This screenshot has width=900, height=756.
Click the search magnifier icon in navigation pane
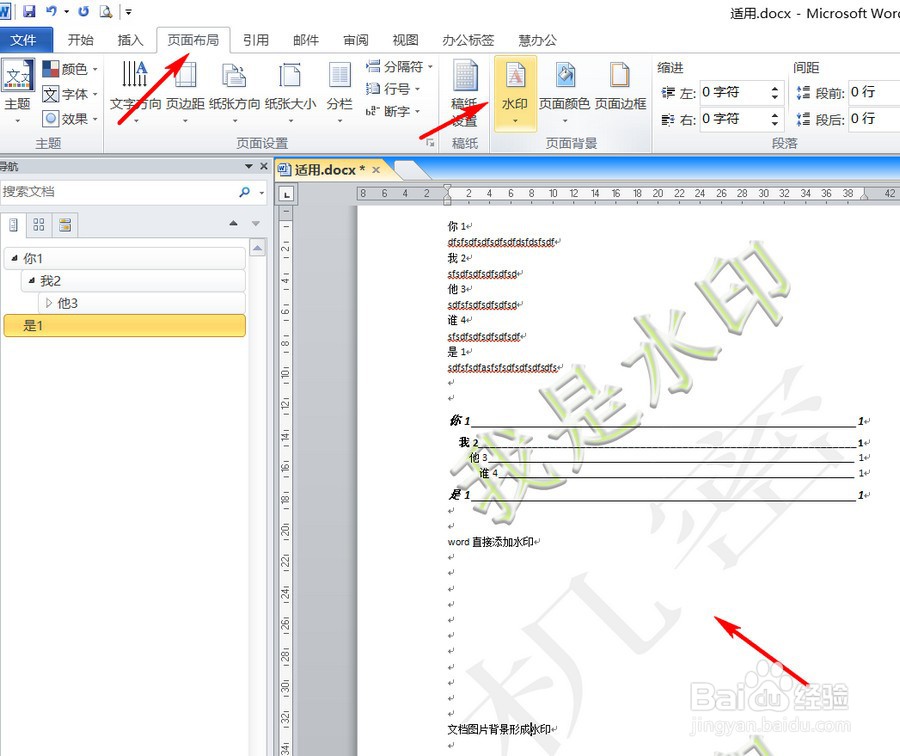[245, 192]
